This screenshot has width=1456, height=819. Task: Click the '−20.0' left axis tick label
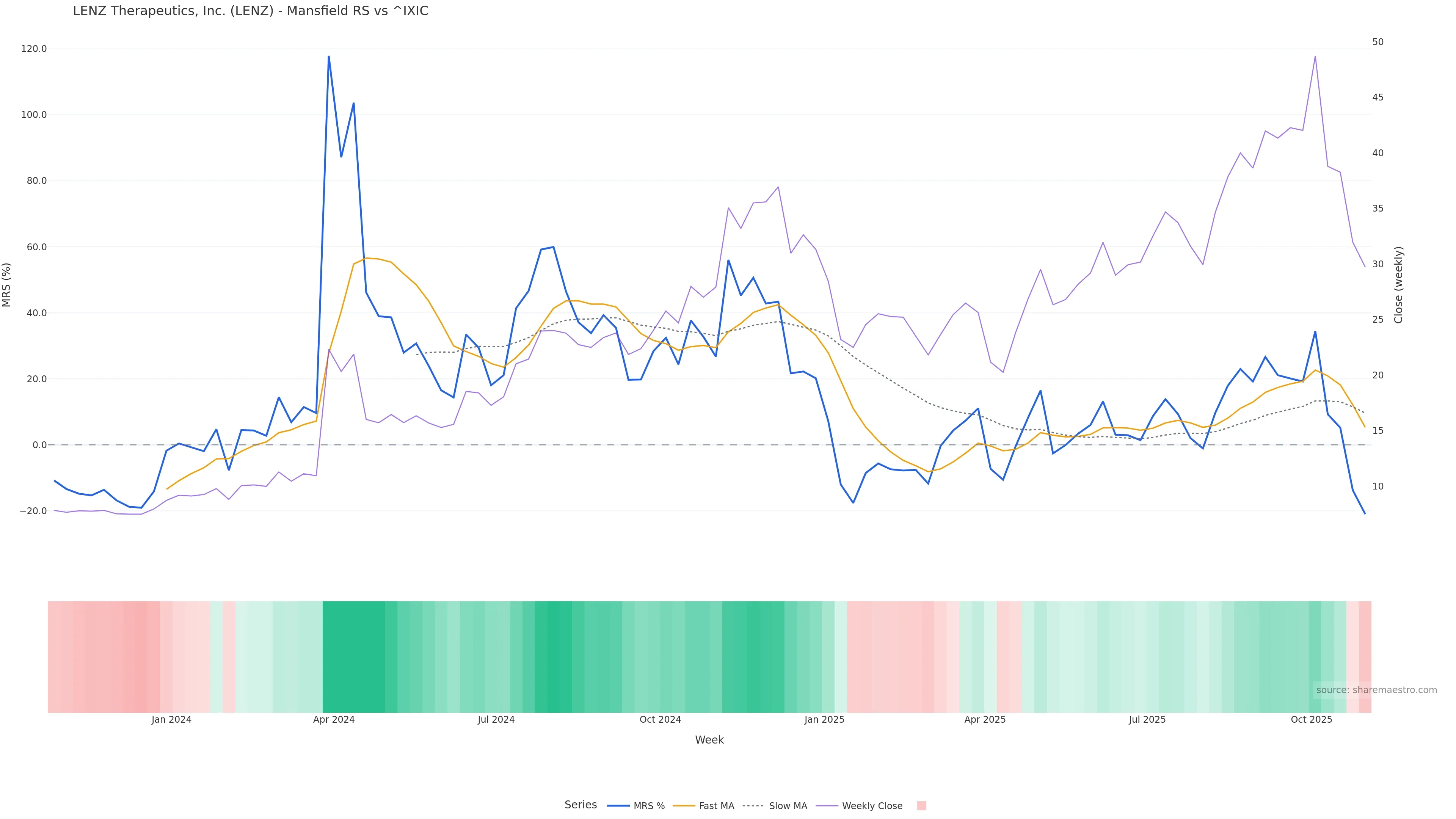[33, 511]
